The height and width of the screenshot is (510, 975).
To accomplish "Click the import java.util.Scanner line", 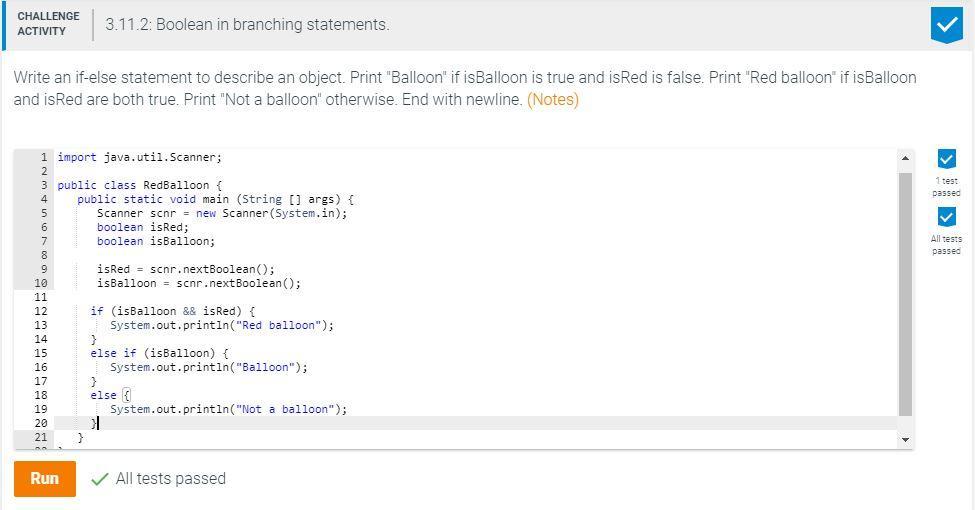I will (140, 157).
